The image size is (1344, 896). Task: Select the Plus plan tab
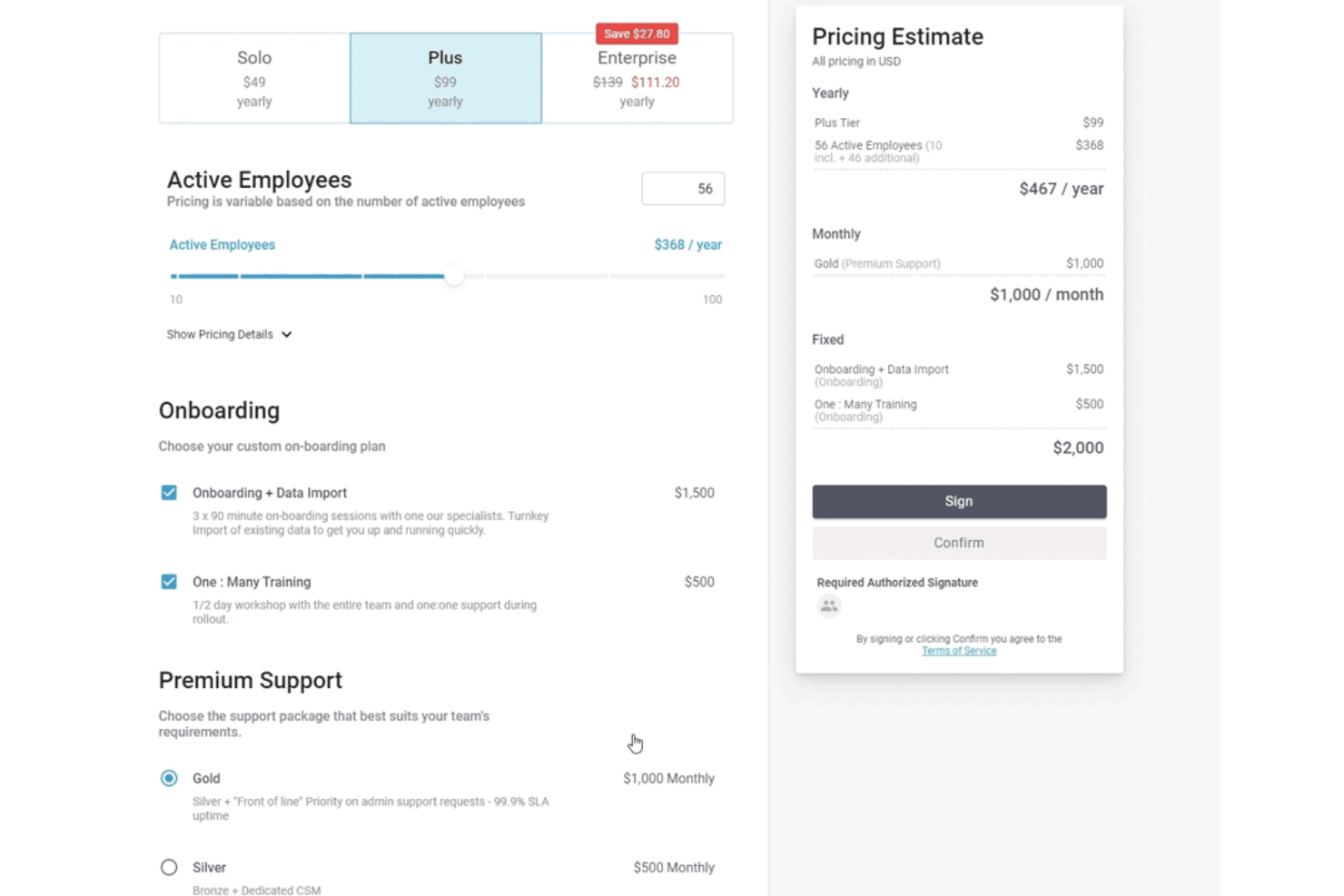point(446,78)
